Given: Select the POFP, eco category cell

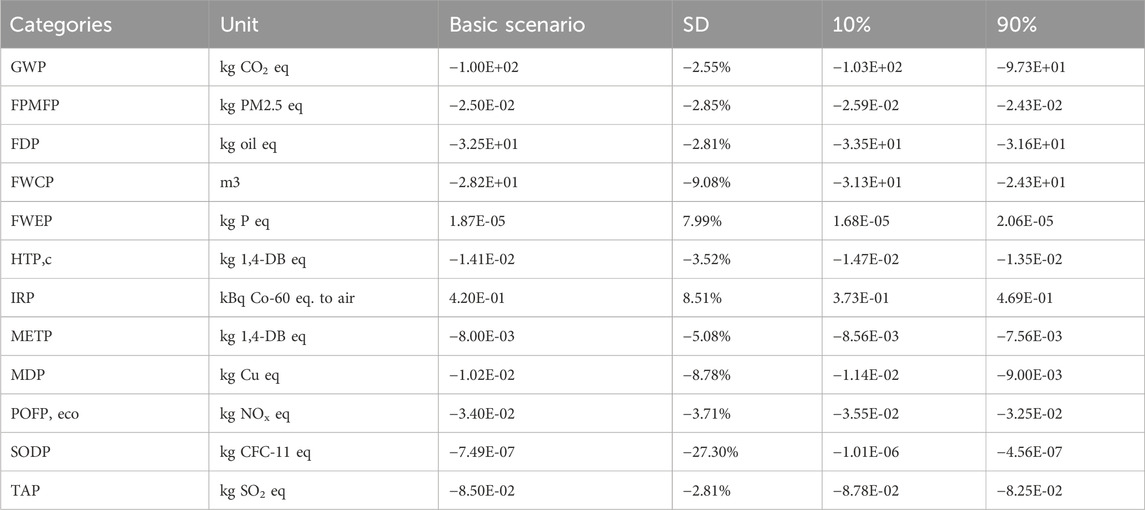Looking at the screenshot, I should tap(50, 414).
